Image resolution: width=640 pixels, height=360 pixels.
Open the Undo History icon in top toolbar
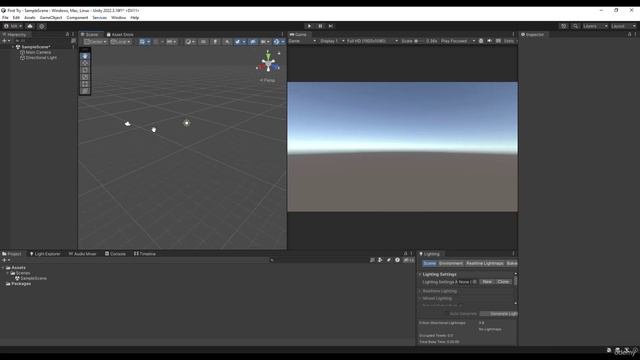tap(564, 26)
